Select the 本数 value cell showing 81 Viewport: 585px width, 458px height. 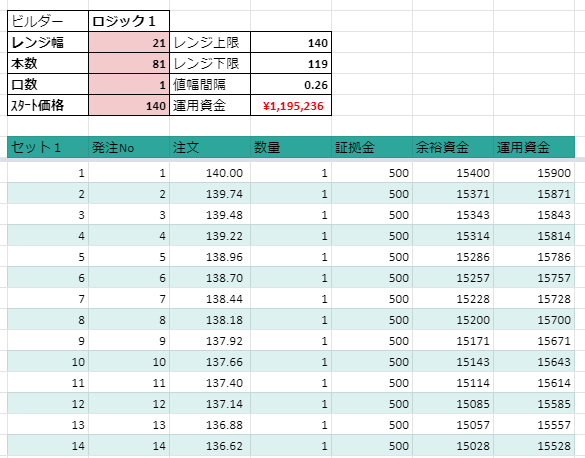tap(129, 63)
